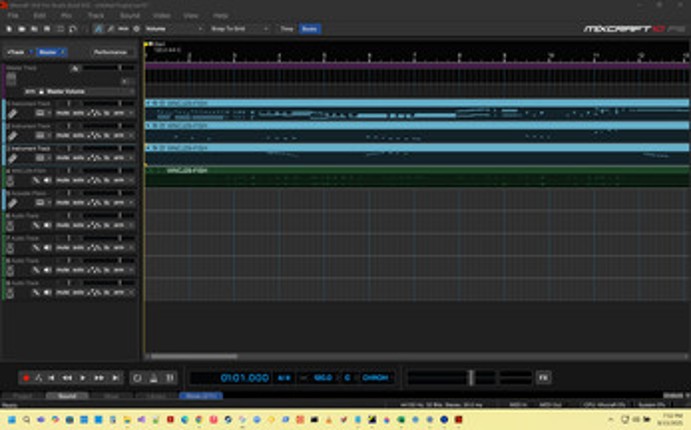Click the Time ruler button

click(x=286, y=29)
